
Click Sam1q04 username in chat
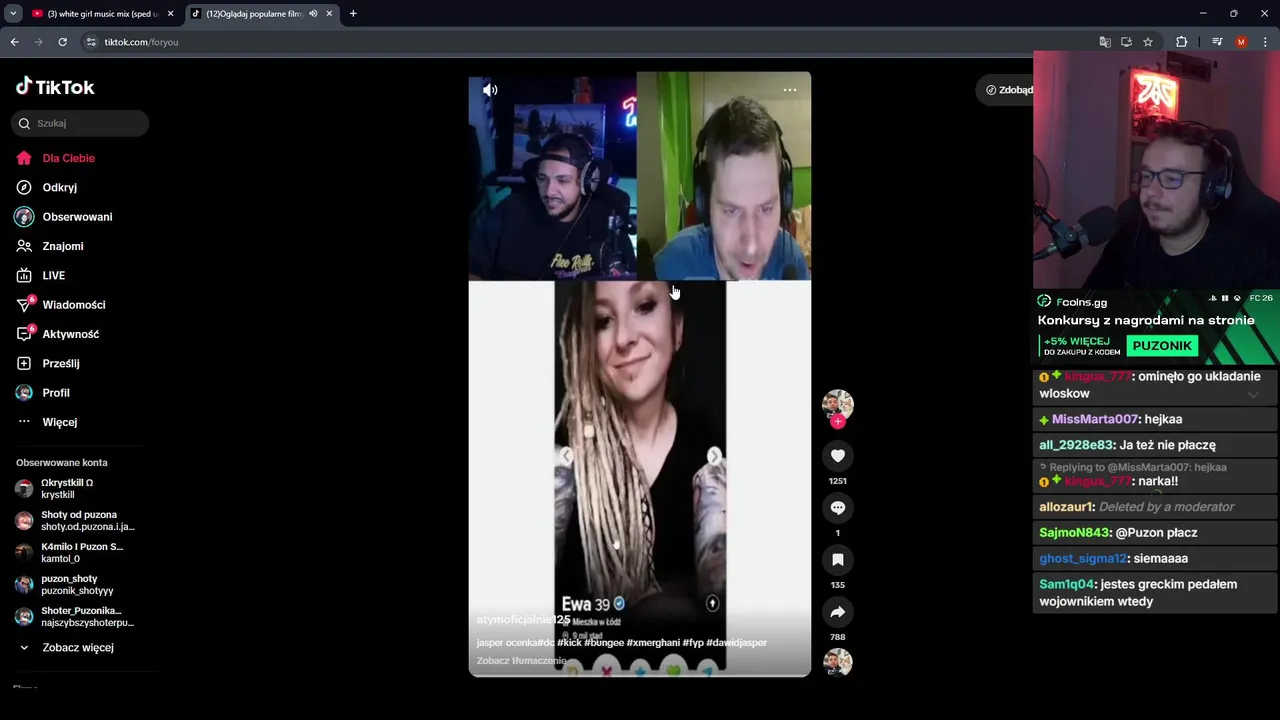point(1067,584)
